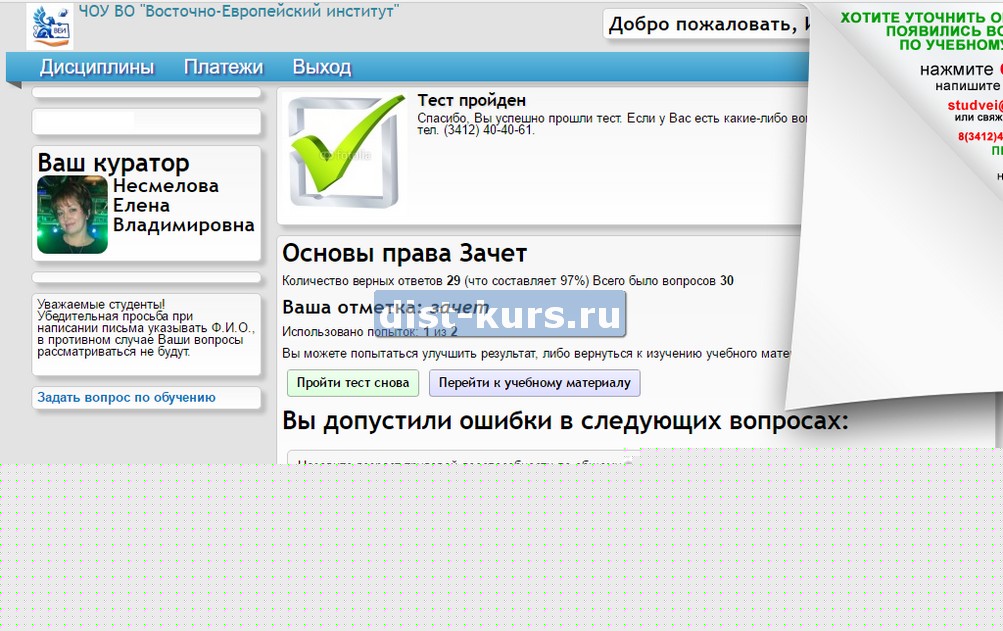
Task: Click the phone number 8(3412) on banner
Action: tap(980, 136)
